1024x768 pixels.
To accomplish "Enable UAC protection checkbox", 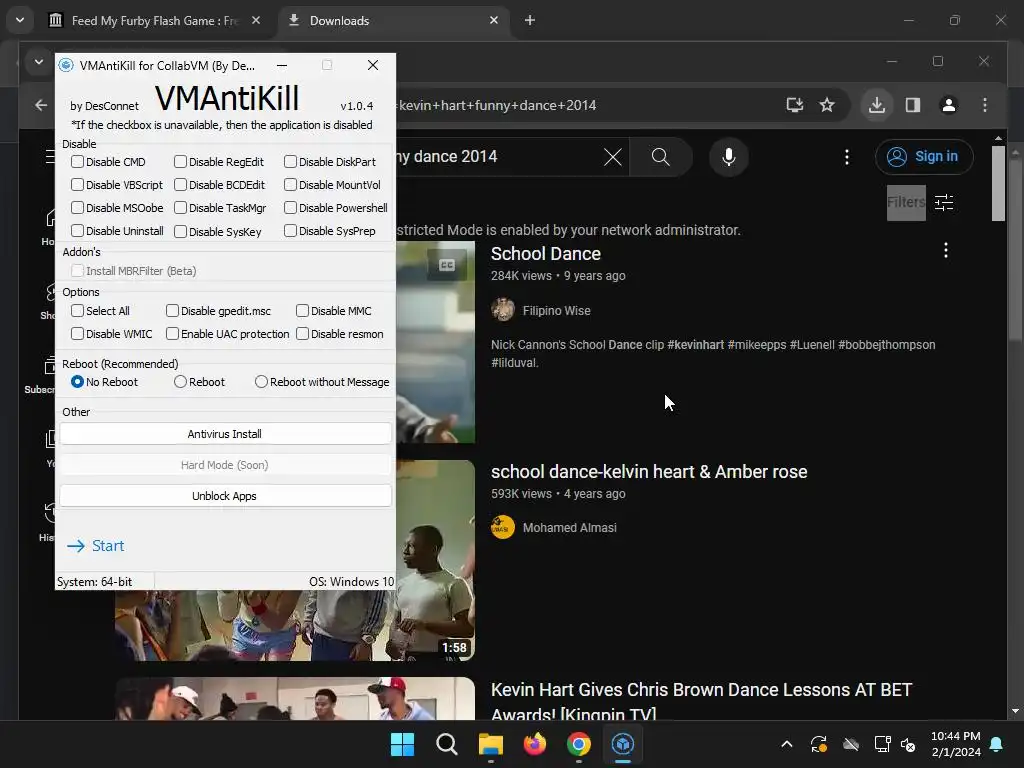I will click(172, 334).
